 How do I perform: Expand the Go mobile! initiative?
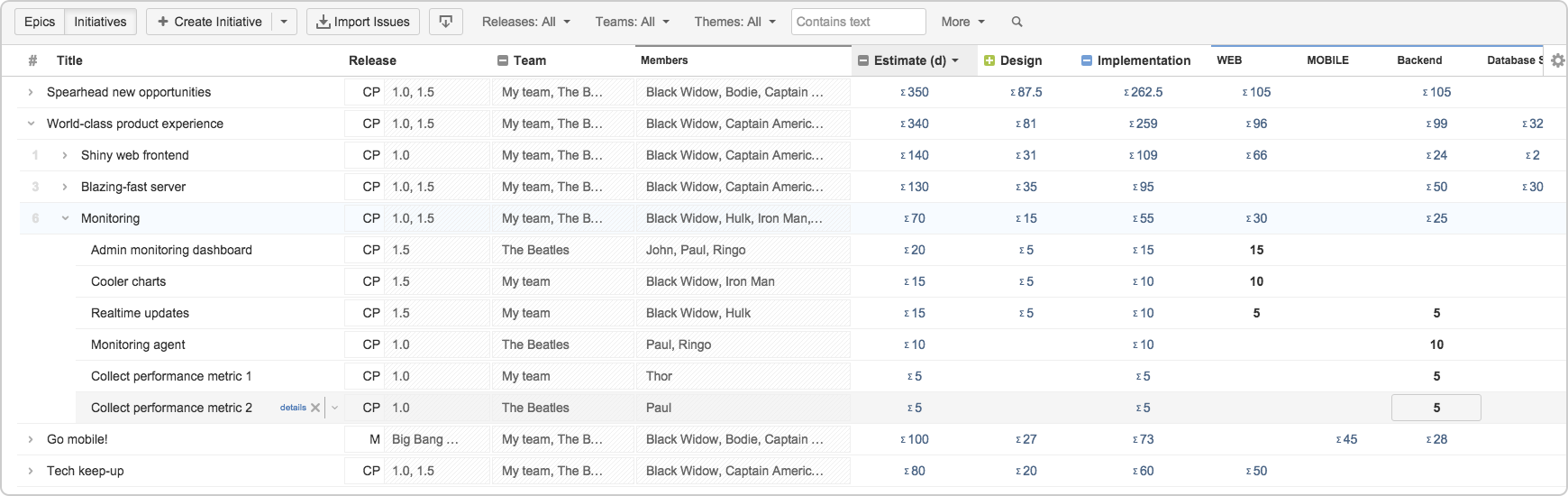coord(31,439)
